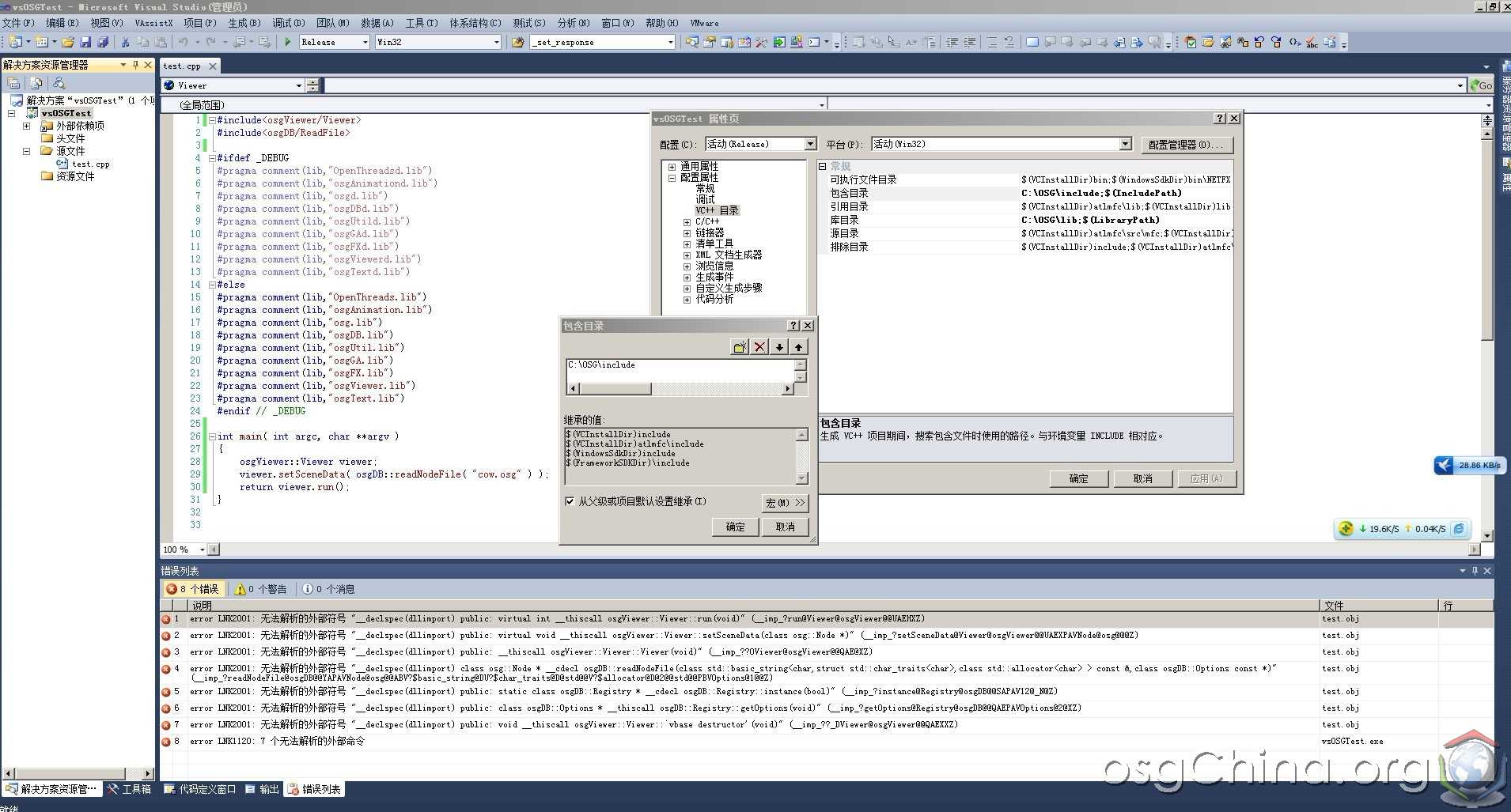Open the Toolbox icon with crossed tools
Image resolution: width=1511 pixels, height=812 pixels.
pyautogui.click(x=760, y=42)
